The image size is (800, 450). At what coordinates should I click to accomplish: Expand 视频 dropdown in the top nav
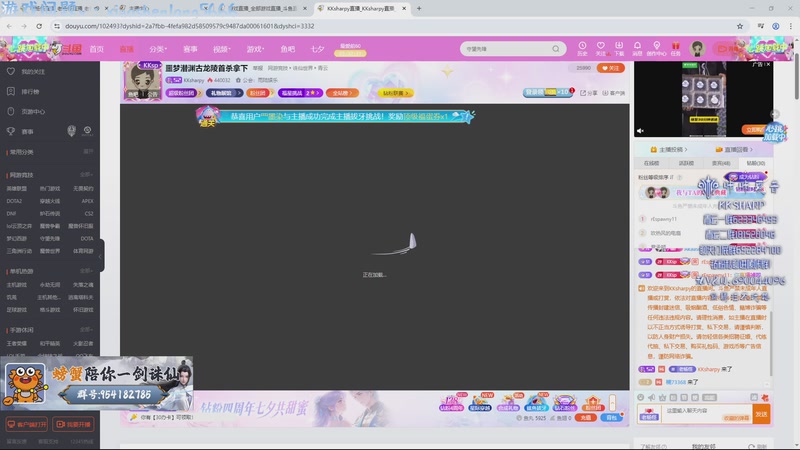(x=222, y=49)
